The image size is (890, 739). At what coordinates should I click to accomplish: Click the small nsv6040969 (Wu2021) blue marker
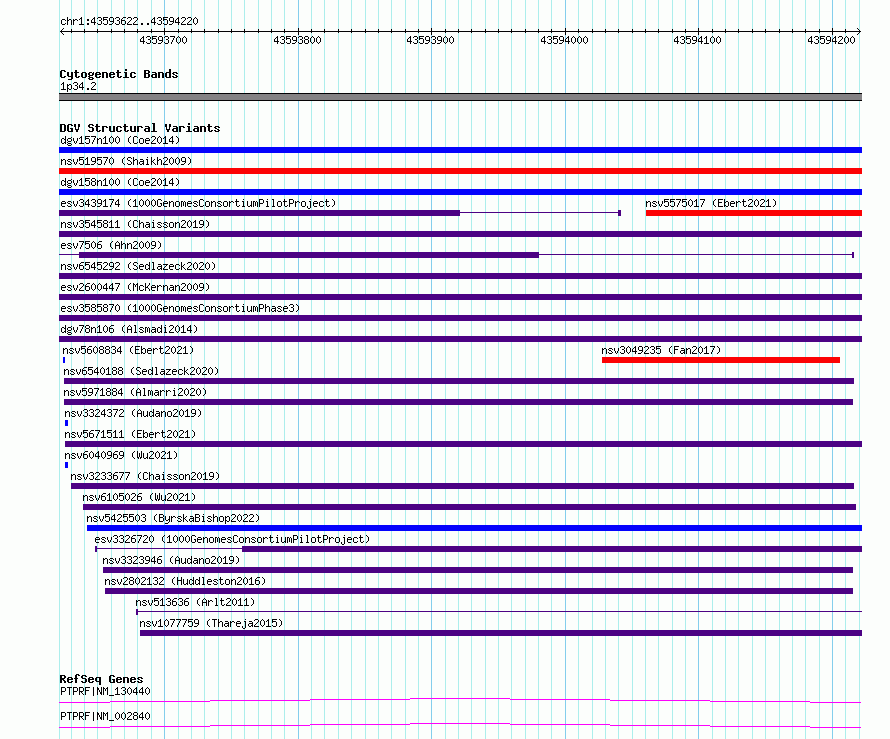pos(66,465)
